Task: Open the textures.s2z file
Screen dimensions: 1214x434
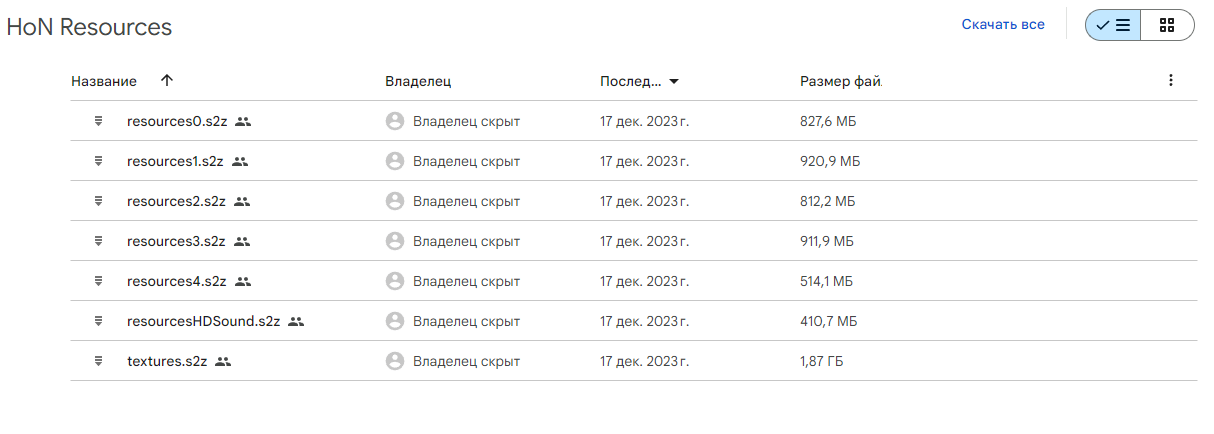Action: pyautogui.click(x=167, y=361)
